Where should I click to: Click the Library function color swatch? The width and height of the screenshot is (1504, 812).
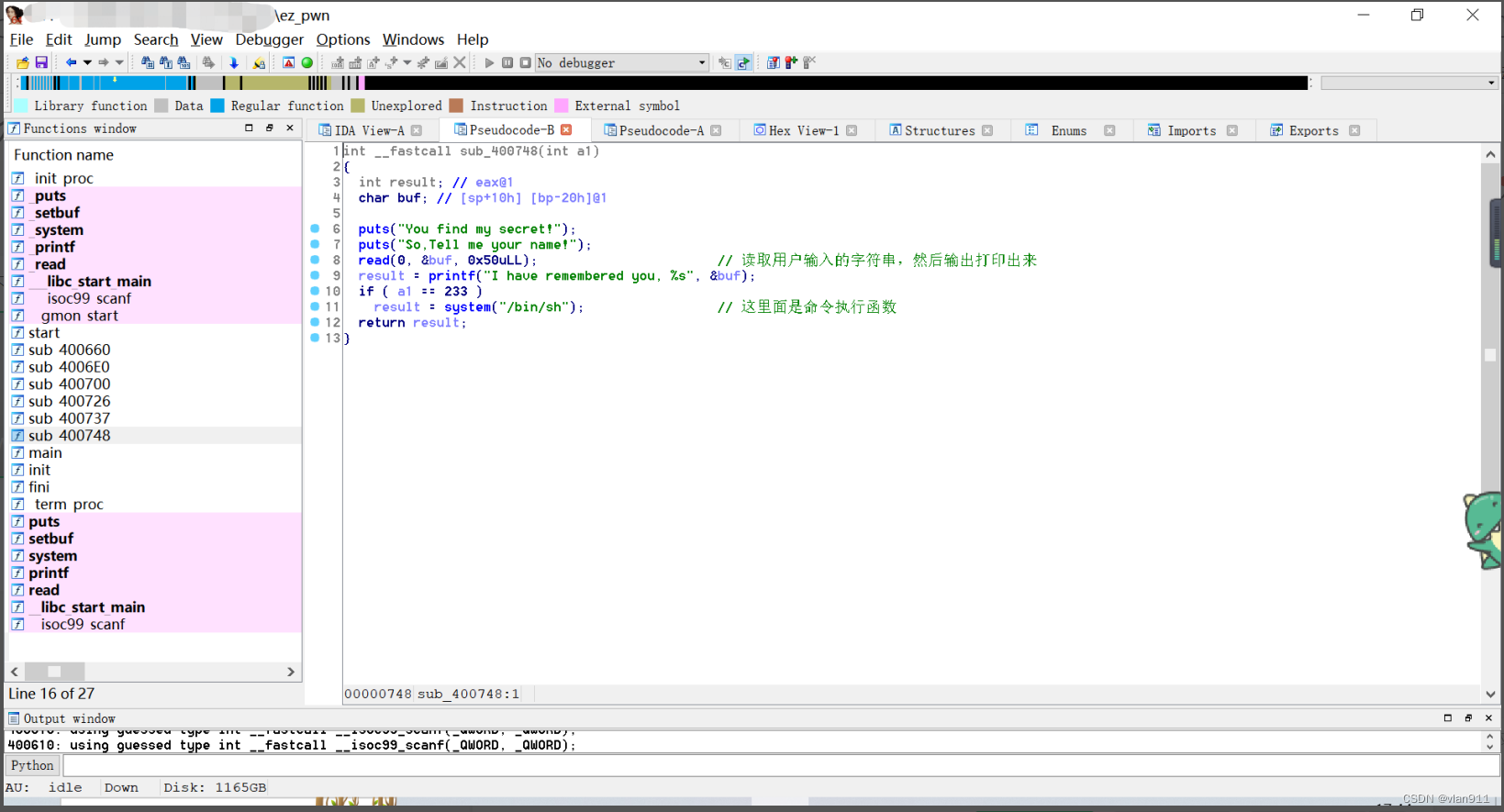[21, 106]
